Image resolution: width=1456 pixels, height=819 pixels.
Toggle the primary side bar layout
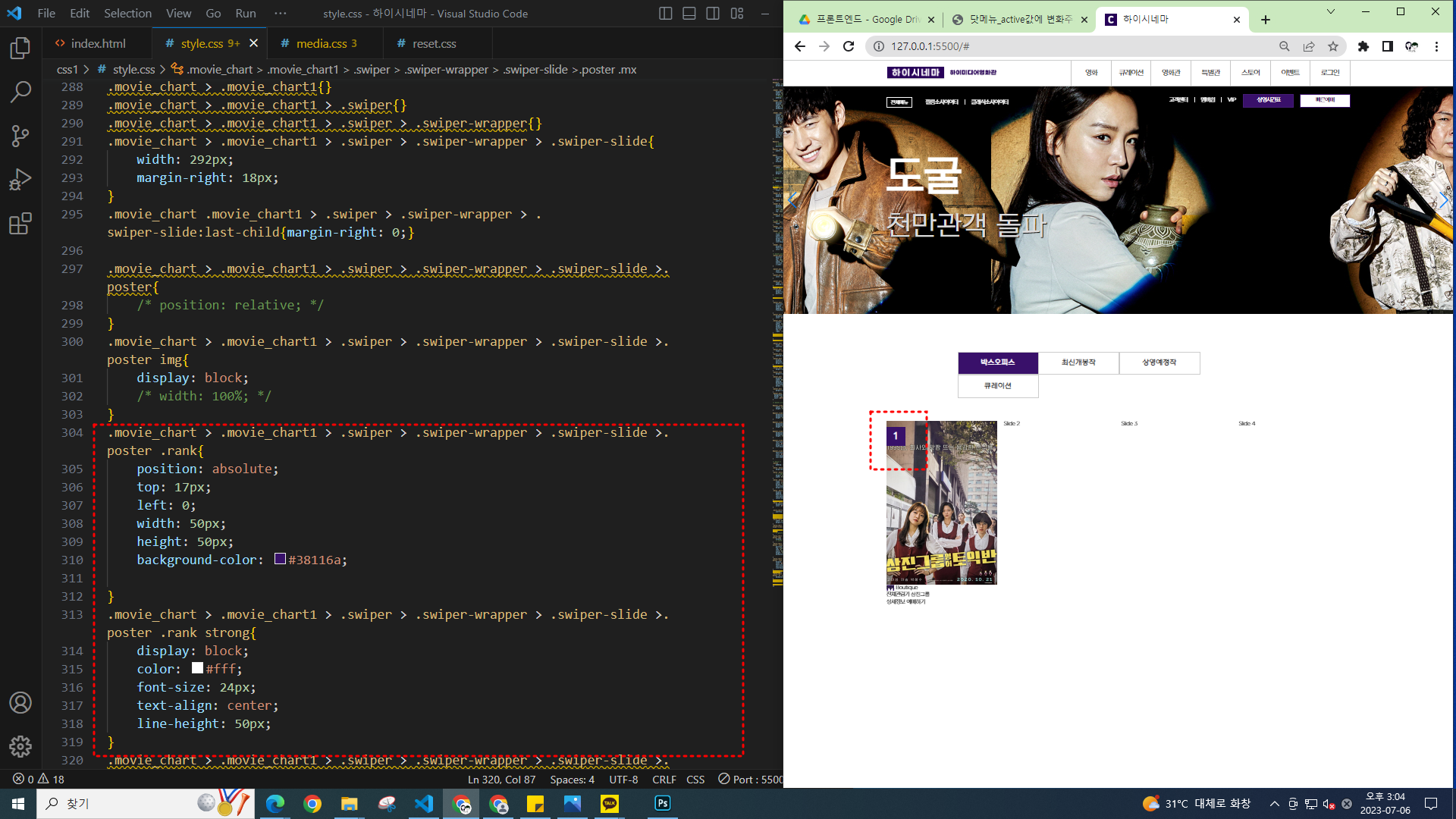[665, 14]
